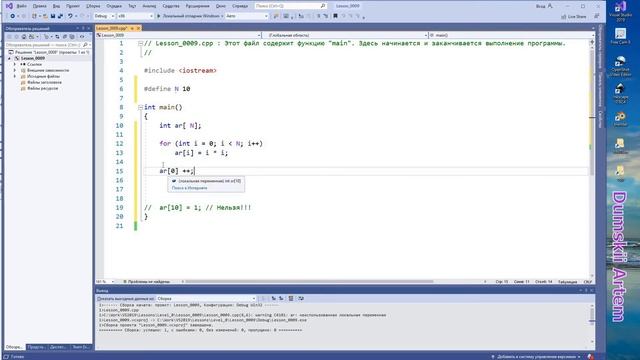The width and height of the screenshot is (640, 360).
Task: Open the Lesson_0009 project scope dropdown
Action: coord(178,36)
